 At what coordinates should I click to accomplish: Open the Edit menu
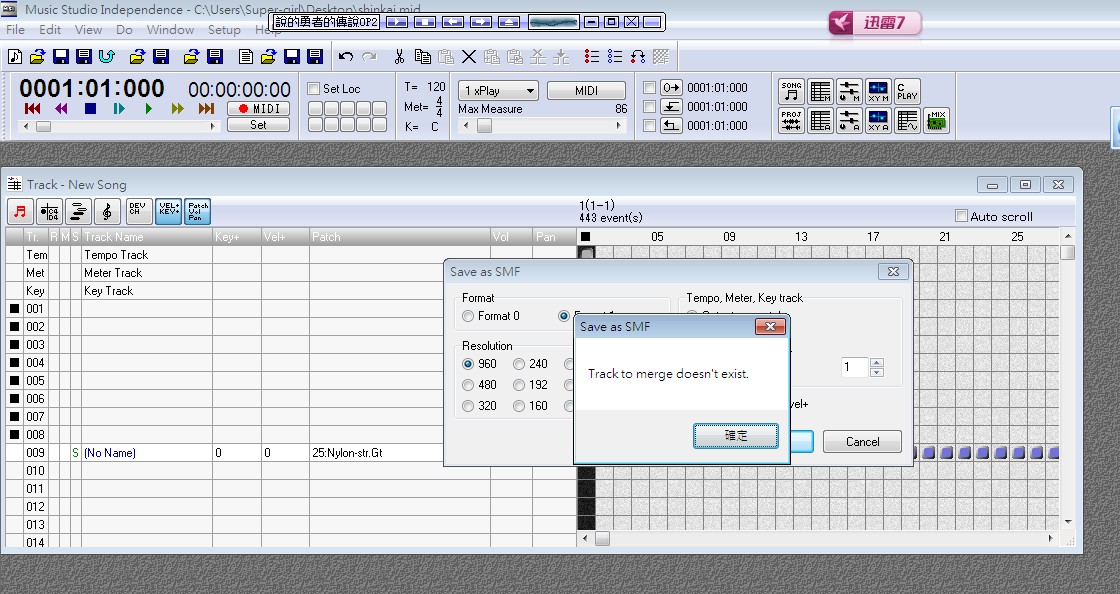pos(50,29)
